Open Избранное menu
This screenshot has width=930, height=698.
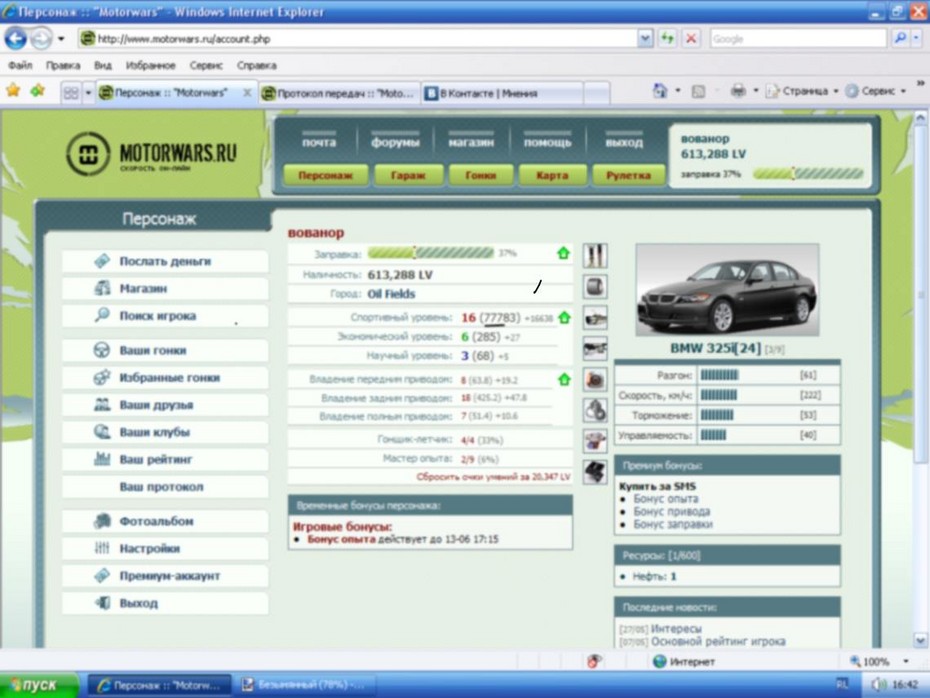click(151, 65)
